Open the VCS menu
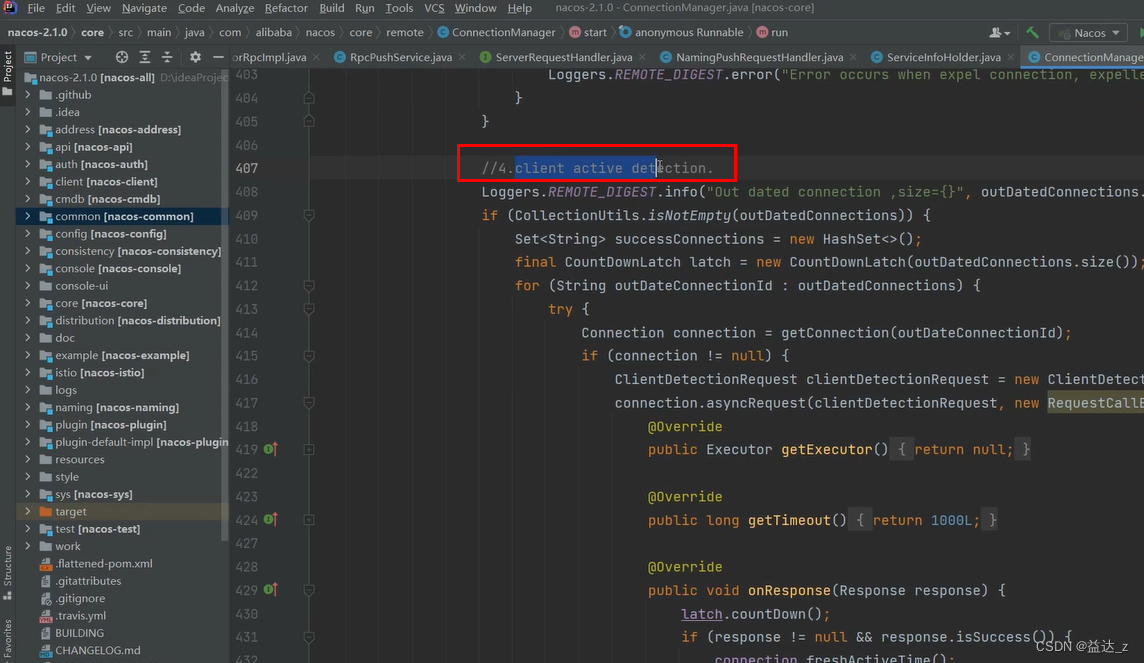The image size is (1144, 663). pyautogui.click(x=434, y=8)
